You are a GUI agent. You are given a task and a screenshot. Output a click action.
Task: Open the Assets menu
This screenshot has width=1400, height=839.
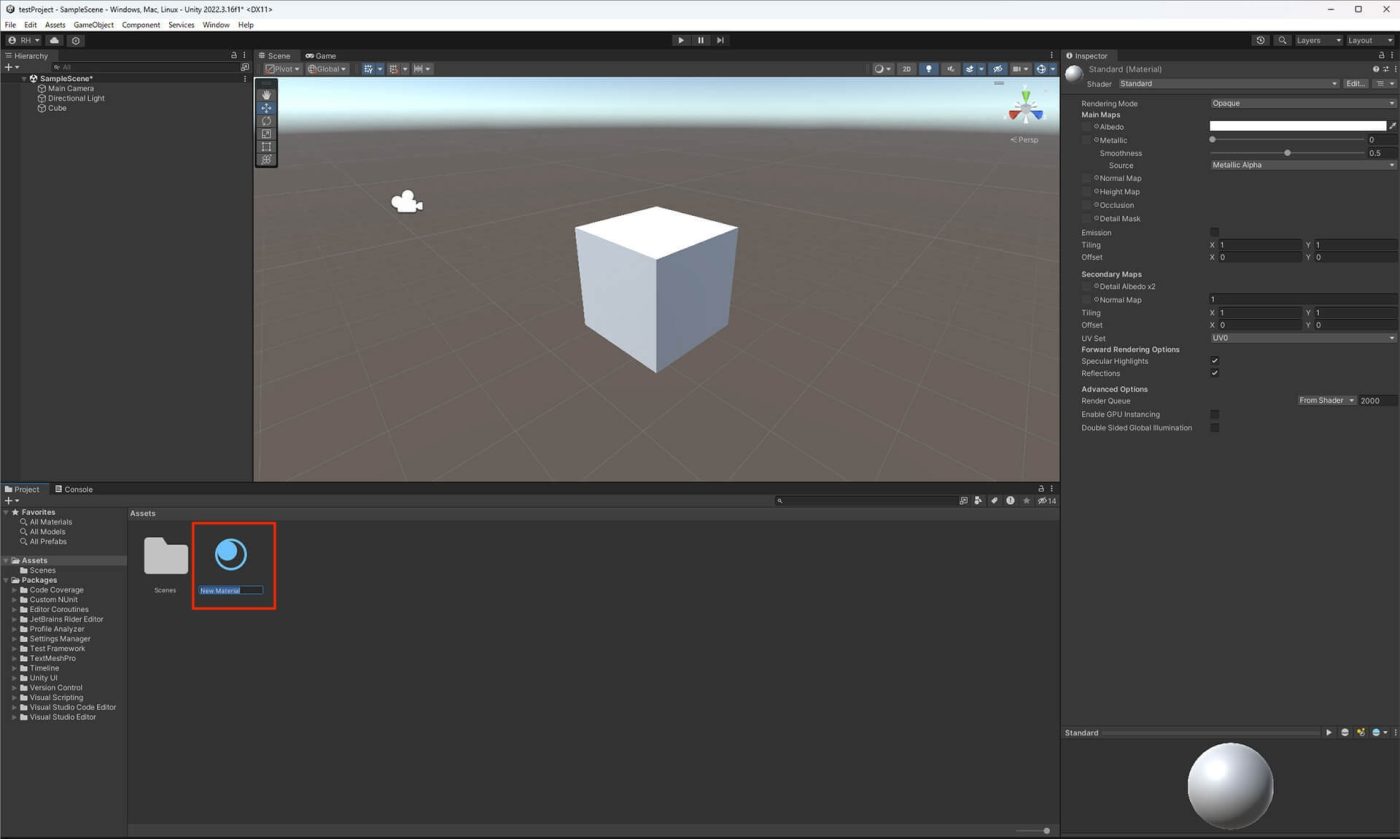pos(55,25)
